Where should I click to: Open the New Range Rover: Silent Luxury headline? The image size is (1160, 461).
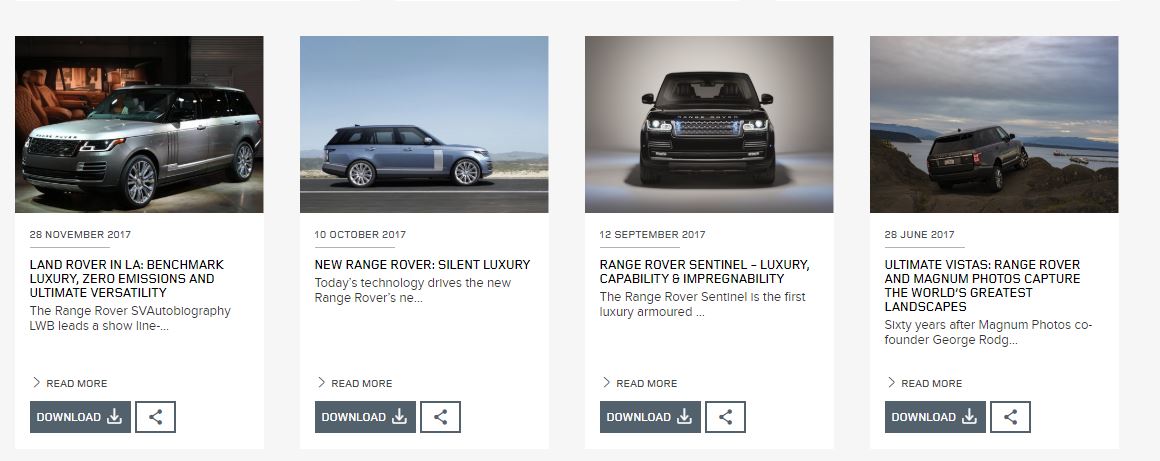pos(422,265)
